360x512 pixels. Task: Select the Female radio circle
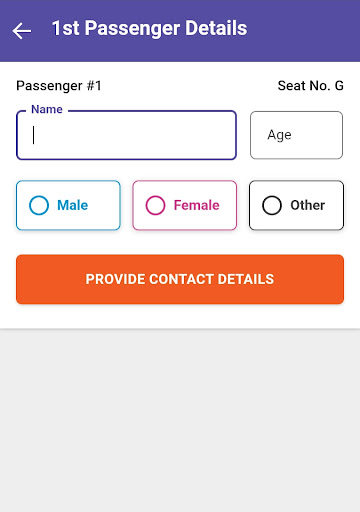pyautogui.click(x=155, y=205)
